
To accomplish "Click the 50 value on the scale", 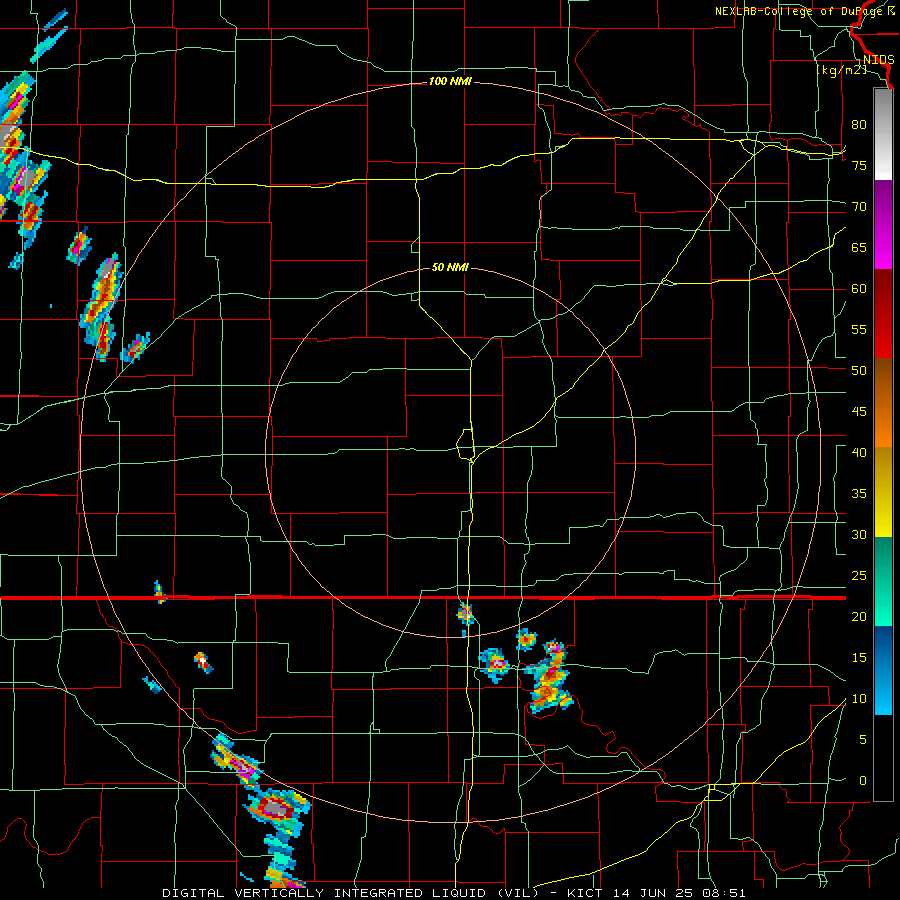I will coord(859,371).
